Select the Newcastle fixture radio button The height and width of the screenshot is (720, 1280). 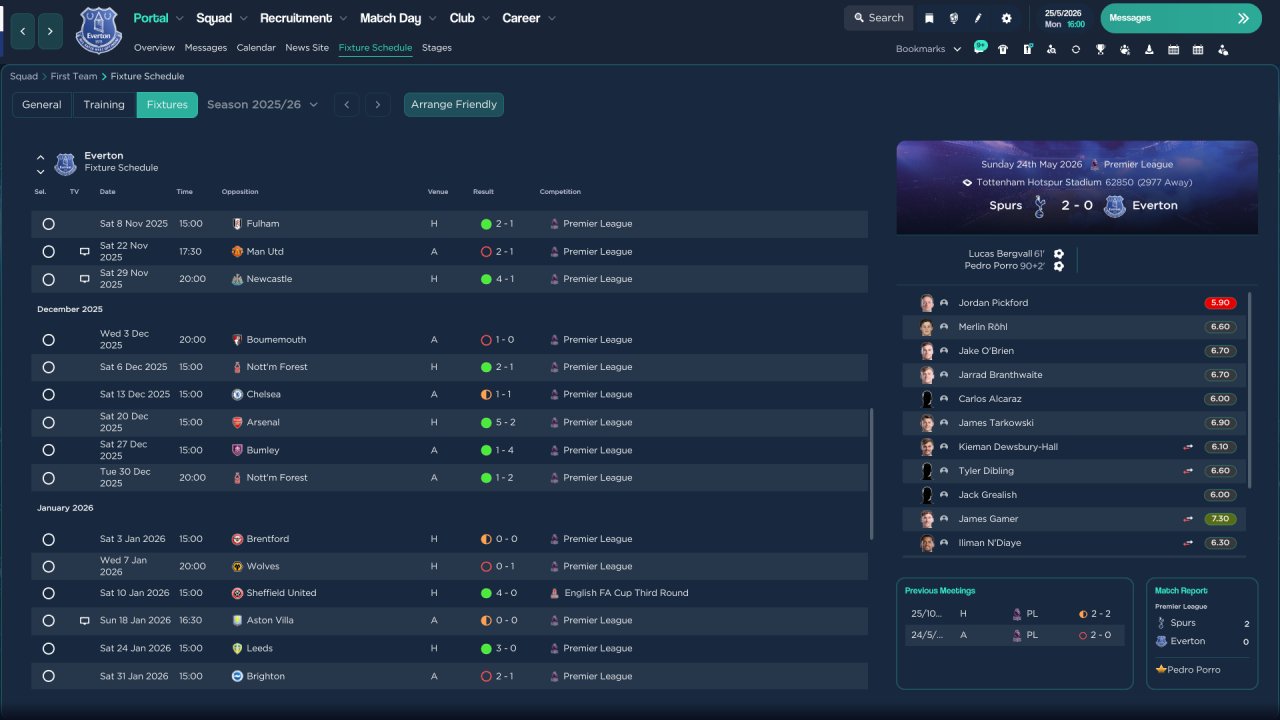point(48,279)
